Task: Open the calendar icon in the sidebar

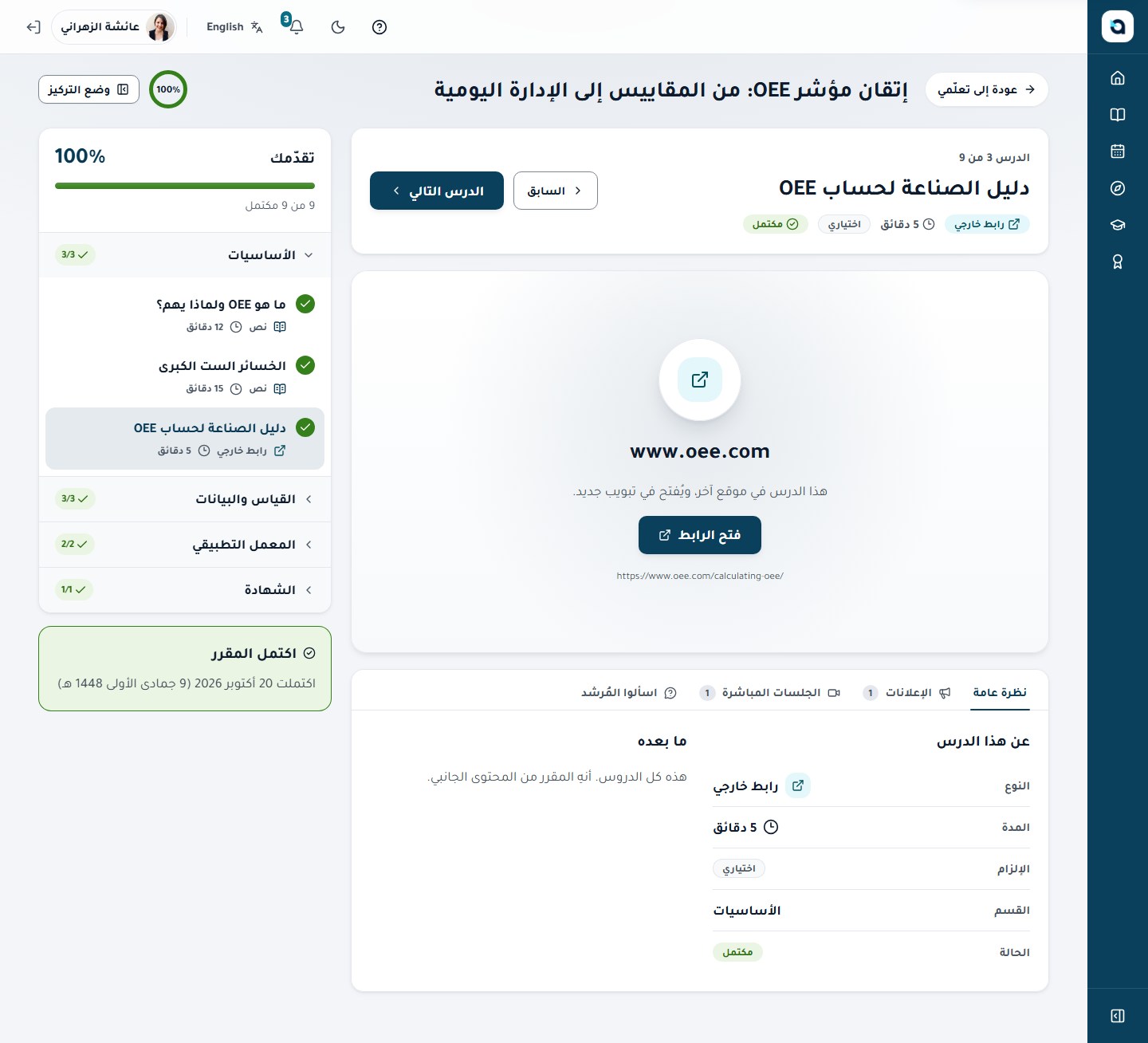Action: 1118,152
